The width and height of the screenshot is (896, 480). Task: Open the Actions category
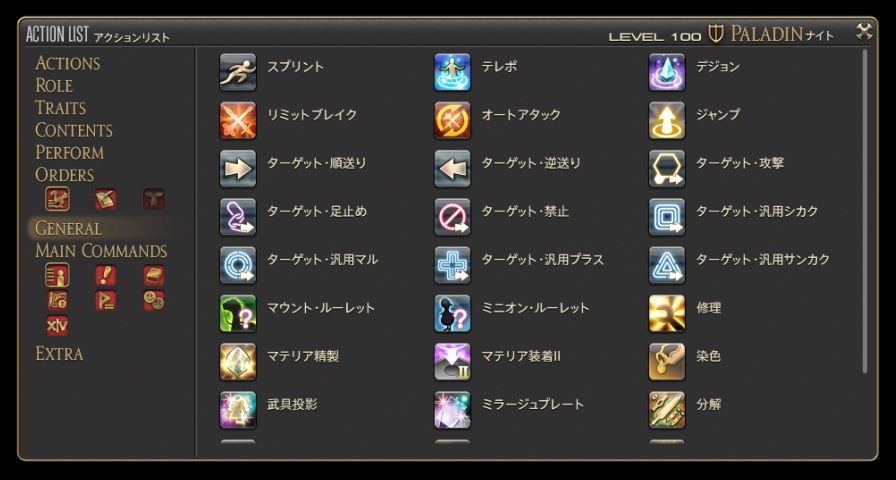coord(67,63)
